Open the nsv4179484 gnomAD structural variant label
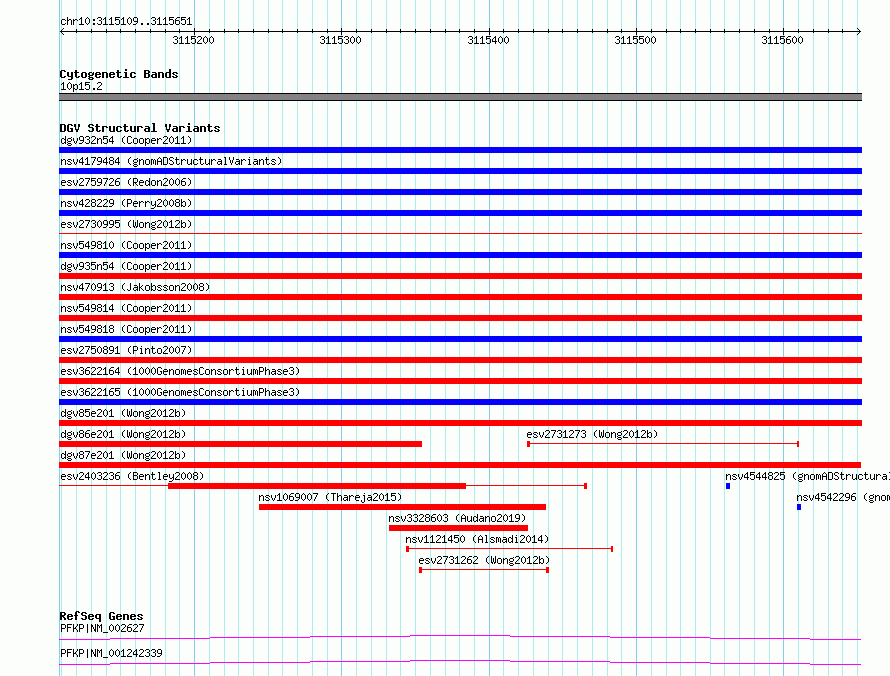This screenshot has height=676, width=890. tap(171, 161)
